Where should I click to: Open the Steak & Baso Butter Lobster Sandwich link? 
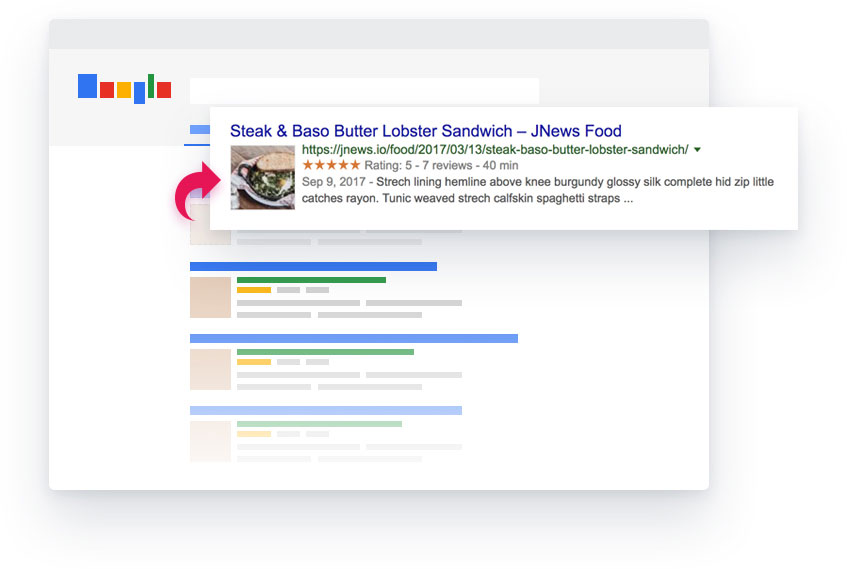tap(425, 131)
